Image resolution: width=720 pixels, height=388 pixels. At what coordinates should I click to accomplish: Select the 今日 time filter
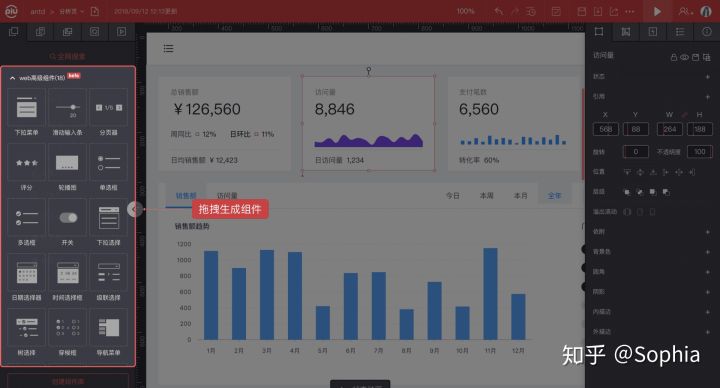point(453,196)
